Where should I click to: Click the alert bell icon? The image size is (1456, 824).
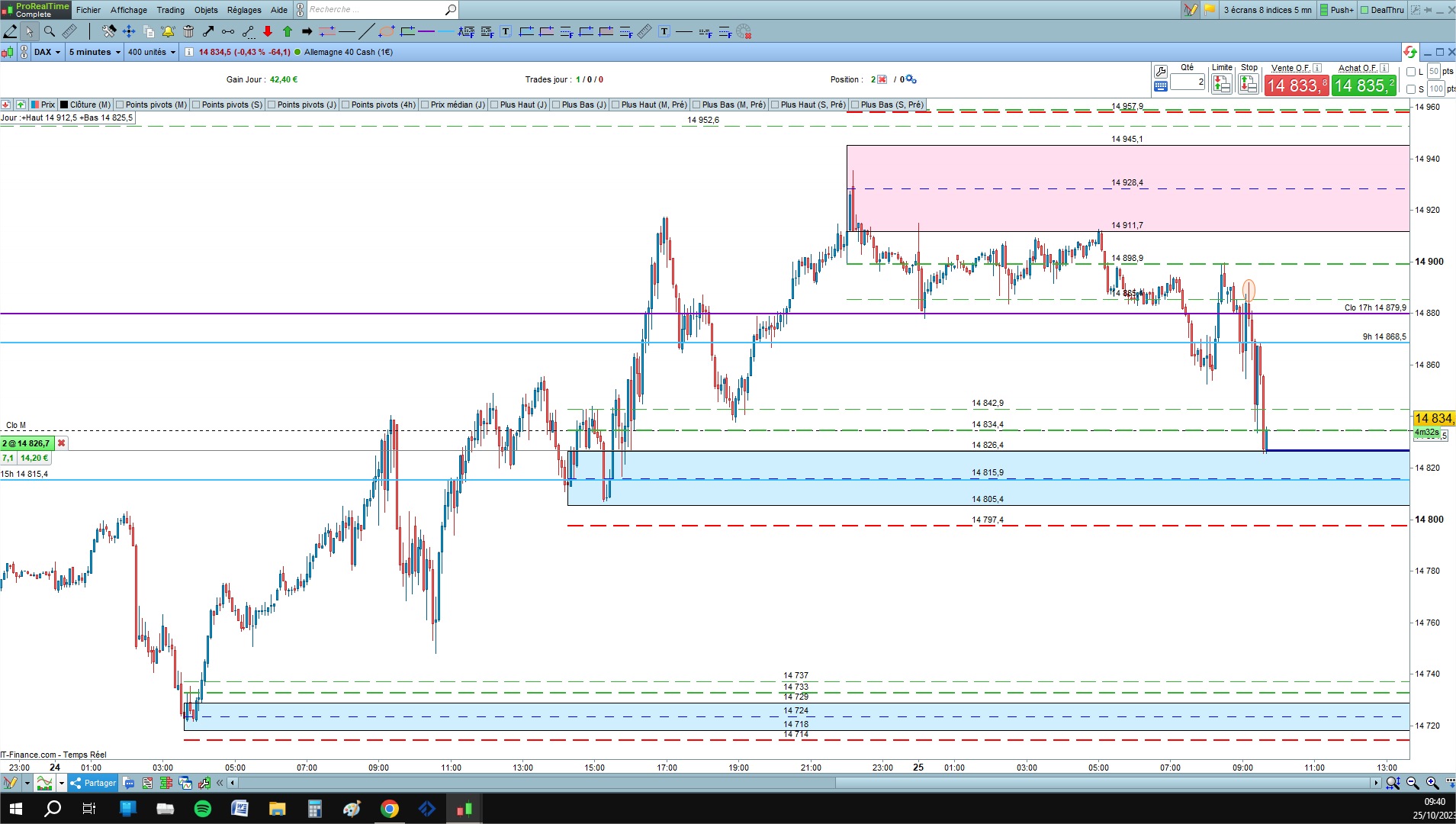tap(168, 31)
